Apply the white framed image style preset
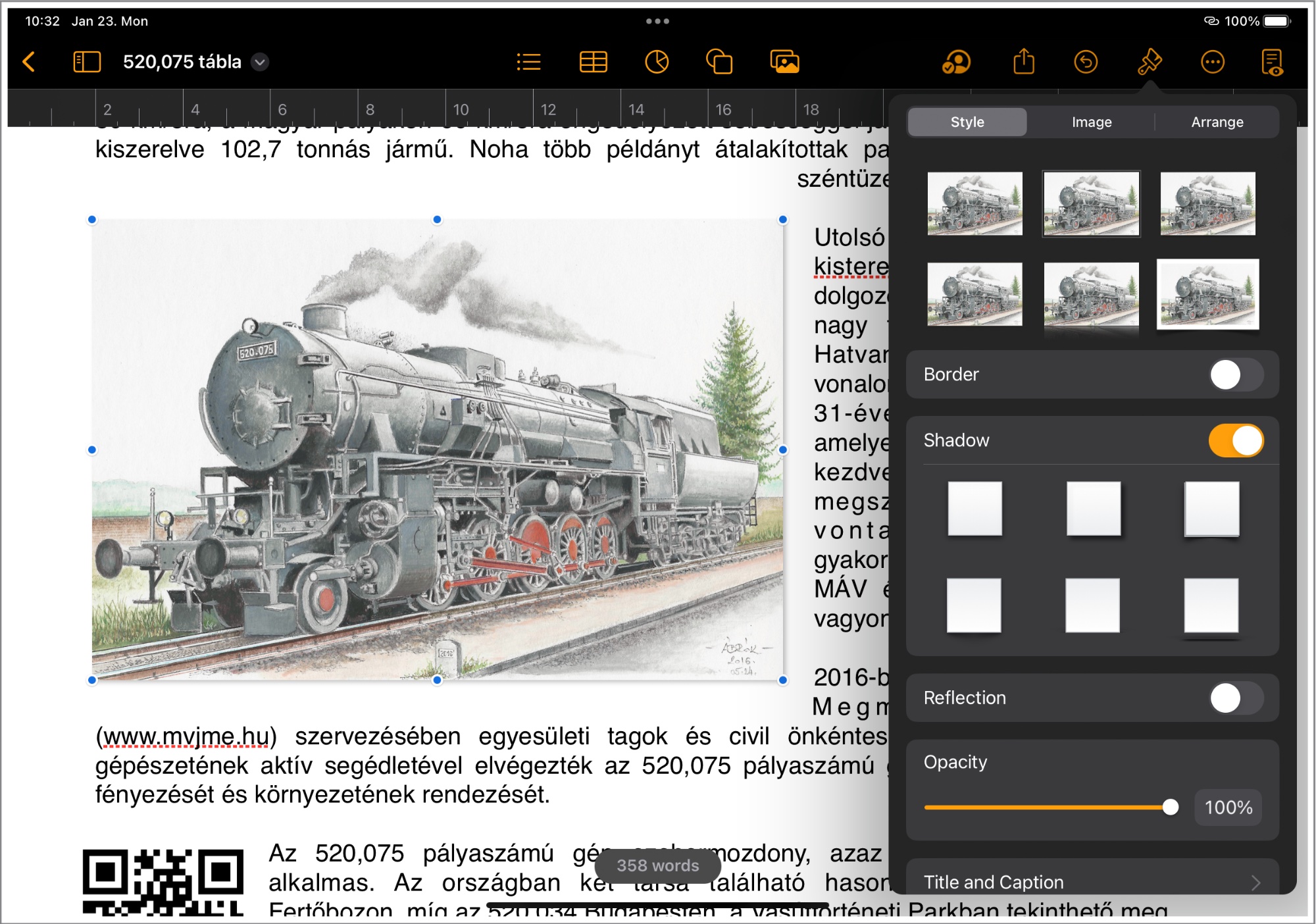This screenshot has width=1316, height=924. point(1207,294)
